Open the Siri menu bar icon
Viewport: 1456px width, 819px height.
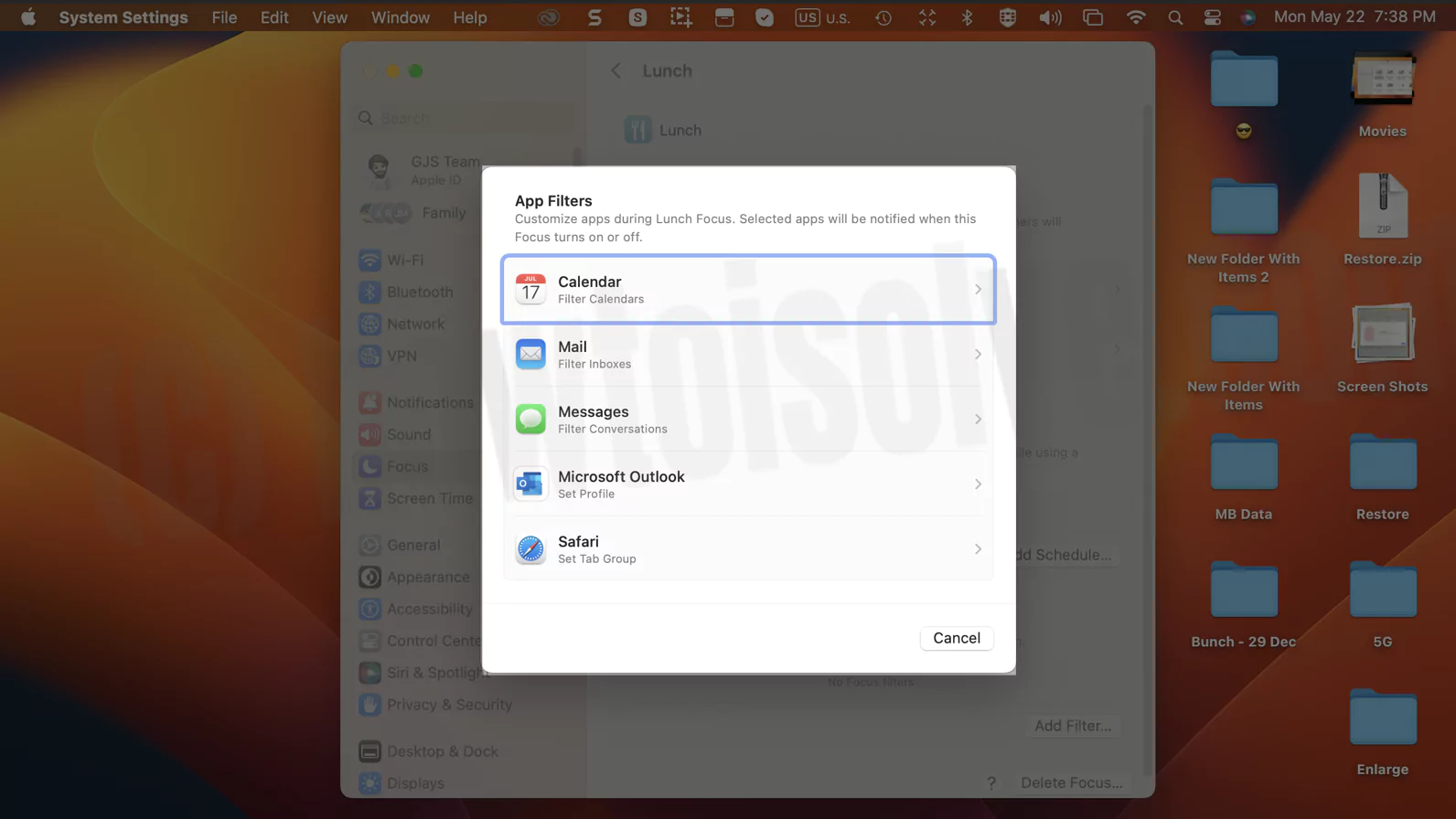[1247, 16]
